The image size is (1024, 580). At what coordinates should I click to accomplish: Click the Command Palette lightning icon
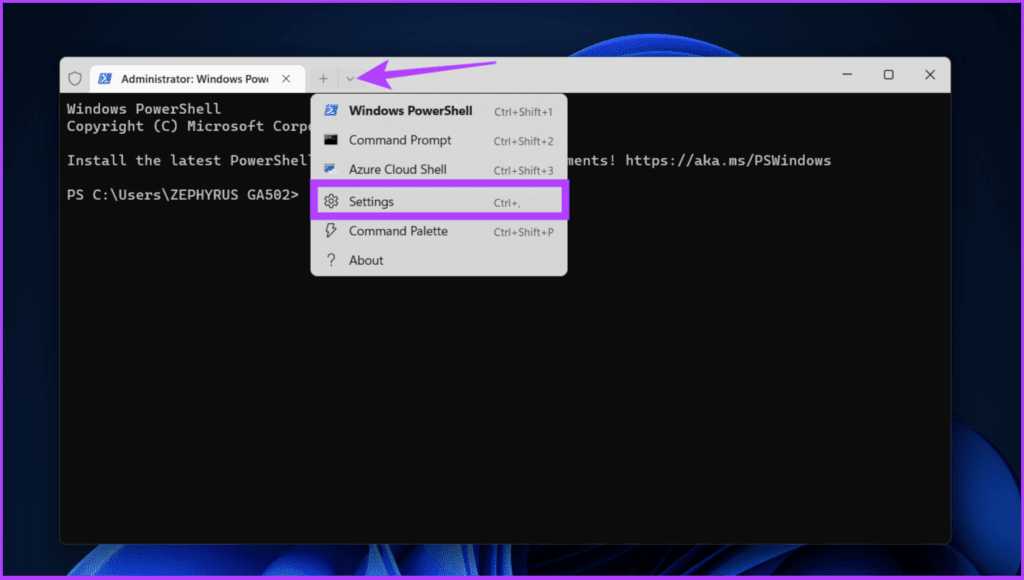[331, 231]
